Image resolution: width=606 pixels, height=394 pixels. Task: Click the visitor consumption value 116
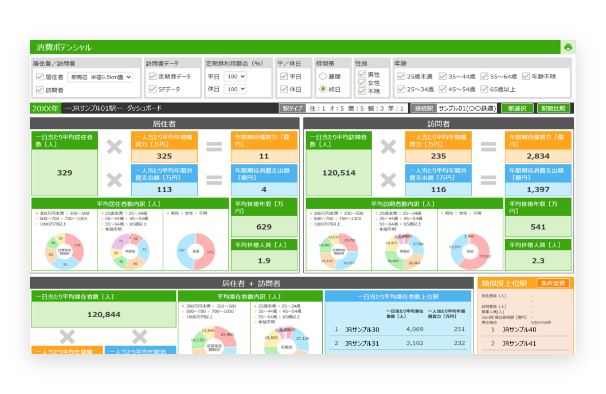tap(438, 189)
